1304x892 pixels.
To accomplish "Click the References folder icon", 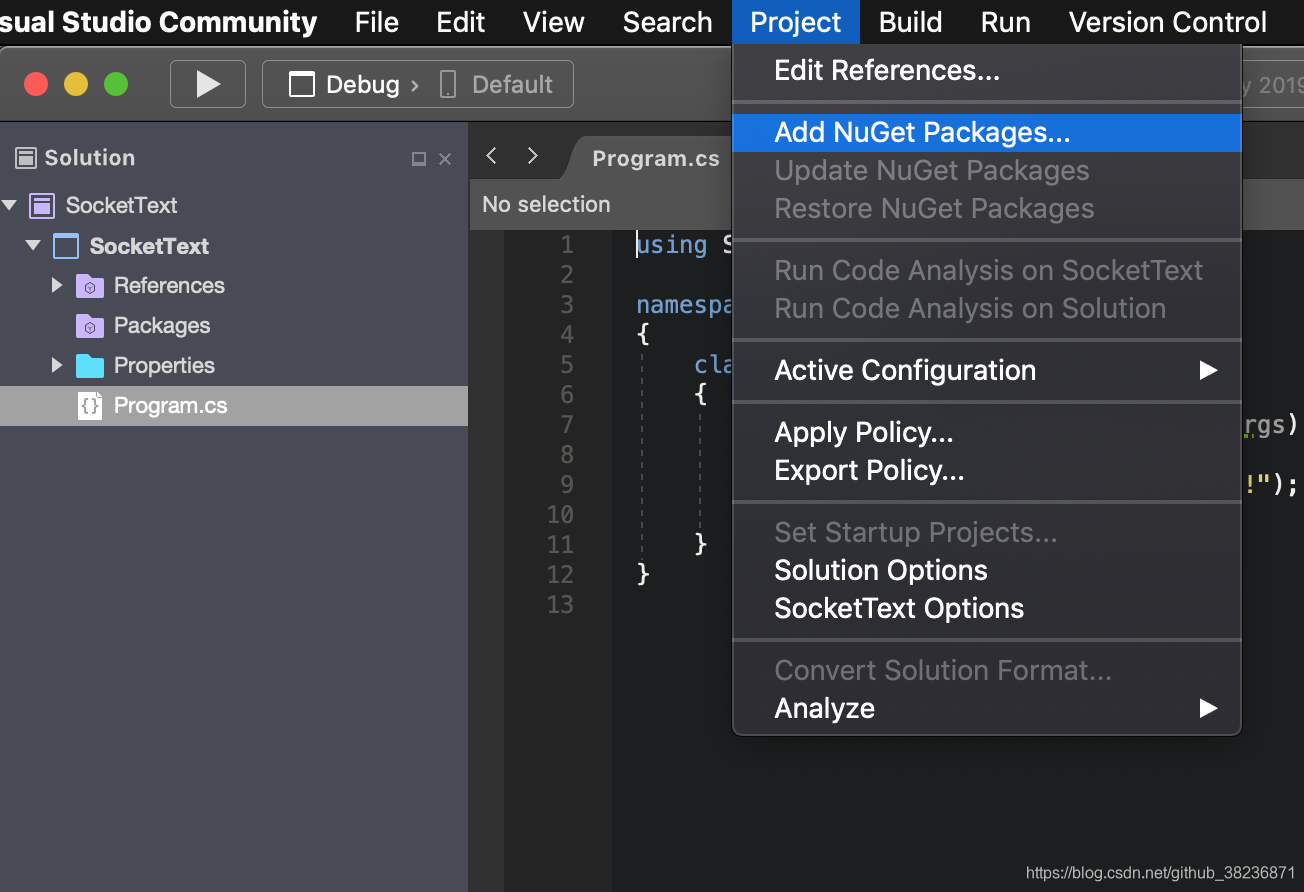I will (90, 286).
